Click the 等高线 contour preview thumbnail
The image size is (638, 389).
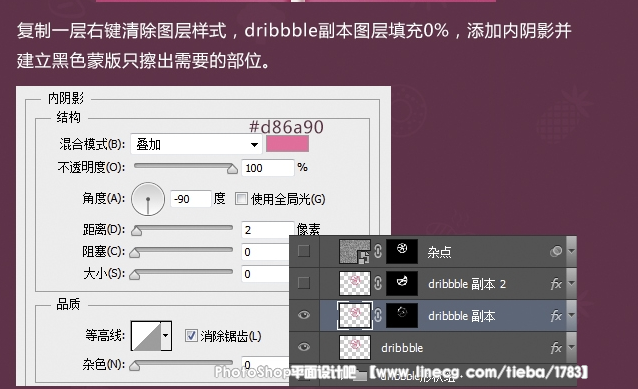click(x=146, y=336)
